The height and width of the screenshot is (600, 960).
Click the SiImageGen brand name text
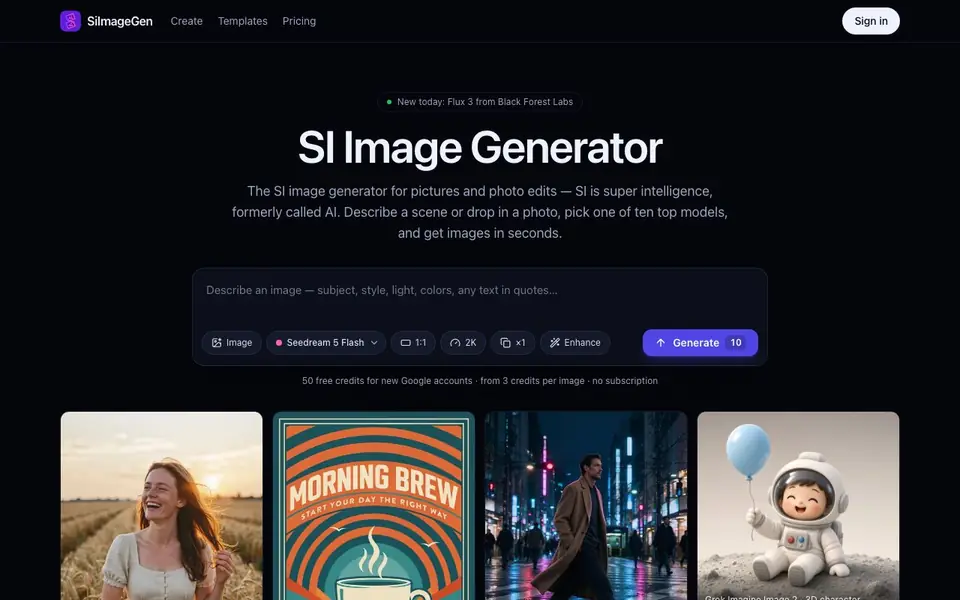pyautogui.click(x=119, y=21)
